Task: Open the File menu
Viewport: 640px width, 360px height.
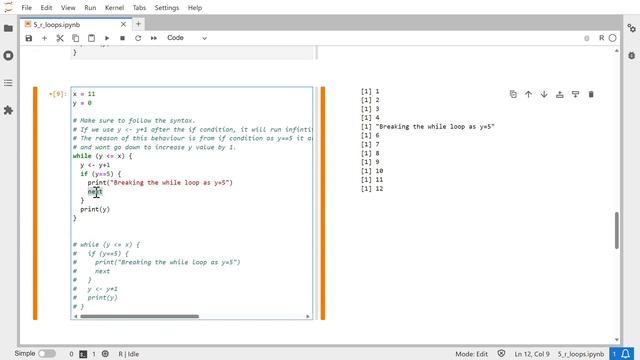Action: pyautogui.click(x=27, y=8)
